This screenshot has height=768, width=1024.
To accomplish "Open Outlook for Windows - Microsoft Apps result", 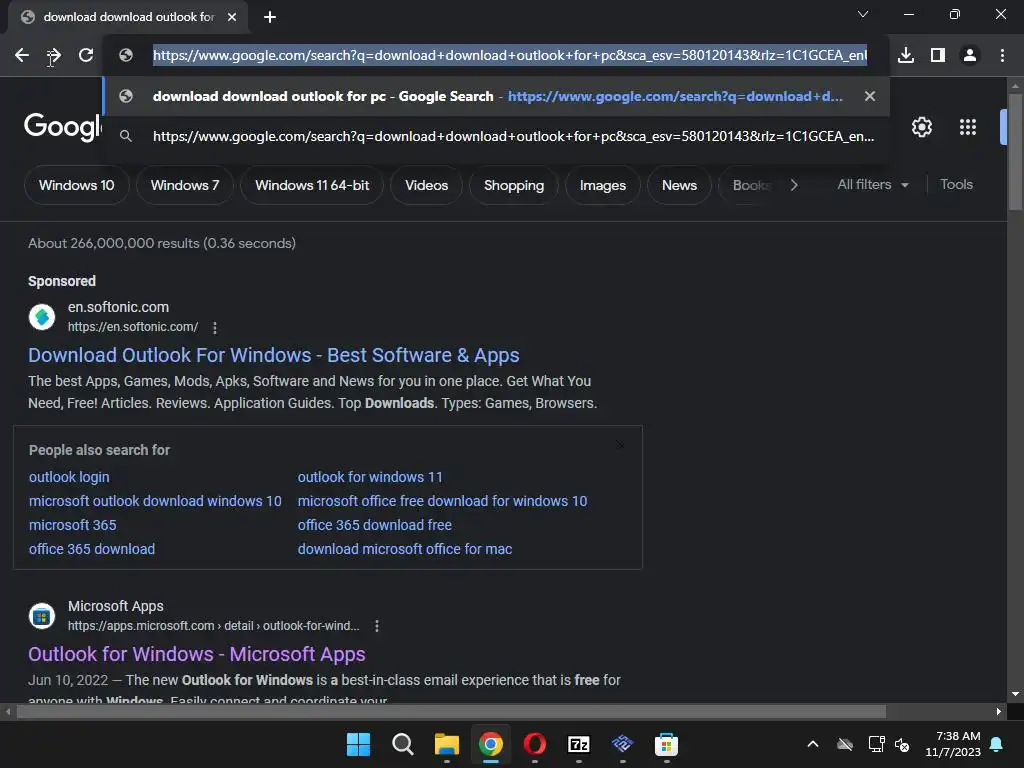I will pyautogui.click(x=197, y=654).
